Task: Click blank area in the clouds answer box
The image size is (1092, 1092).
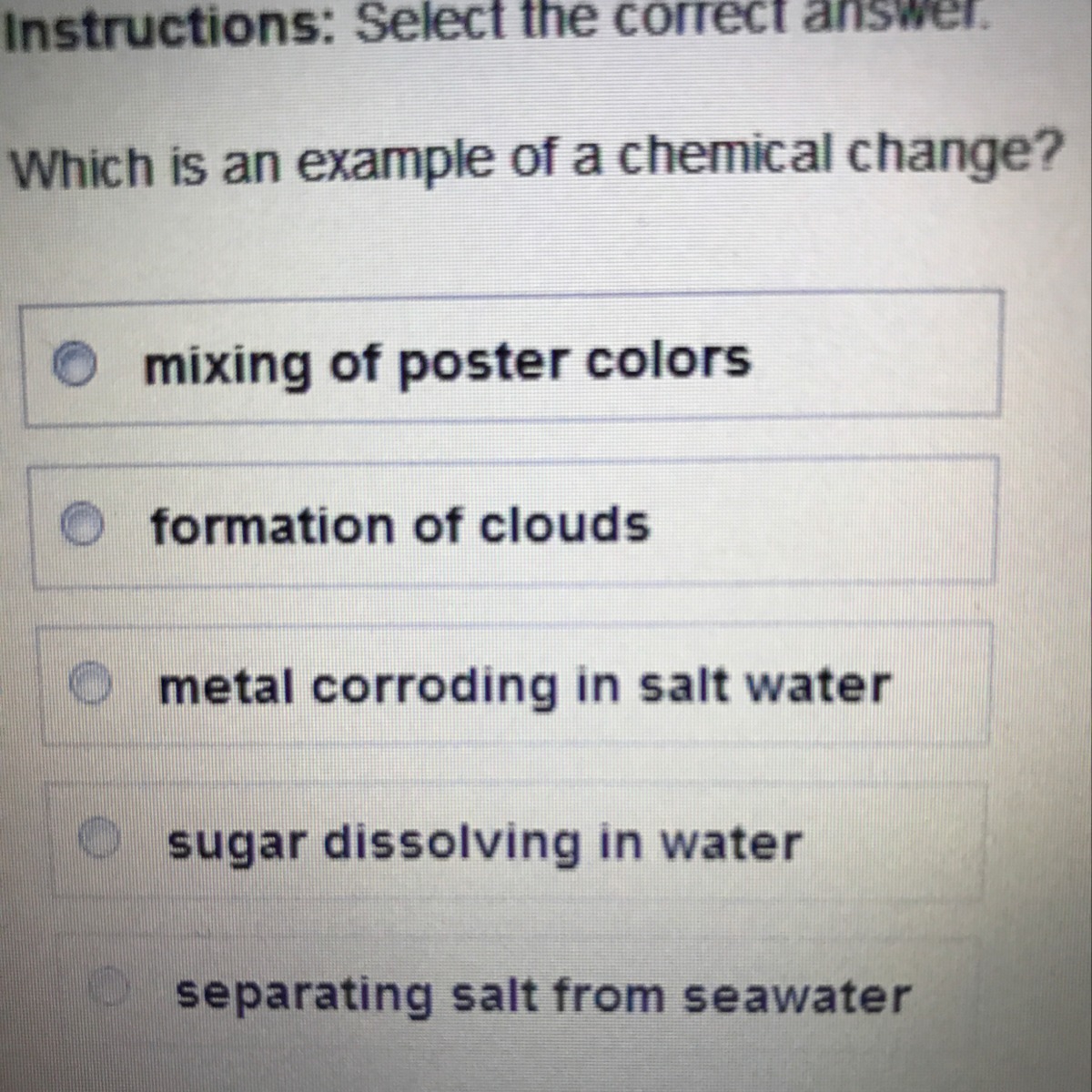Action: click(819, 522)
